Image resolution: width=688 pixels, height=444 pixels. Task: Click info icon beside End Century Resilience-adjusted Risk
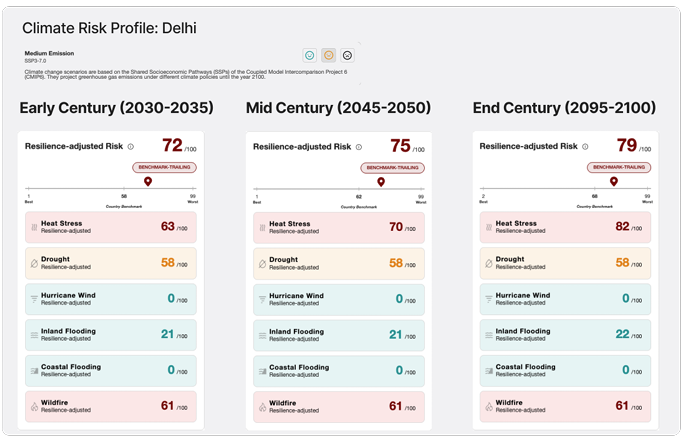tap(585, 147)
